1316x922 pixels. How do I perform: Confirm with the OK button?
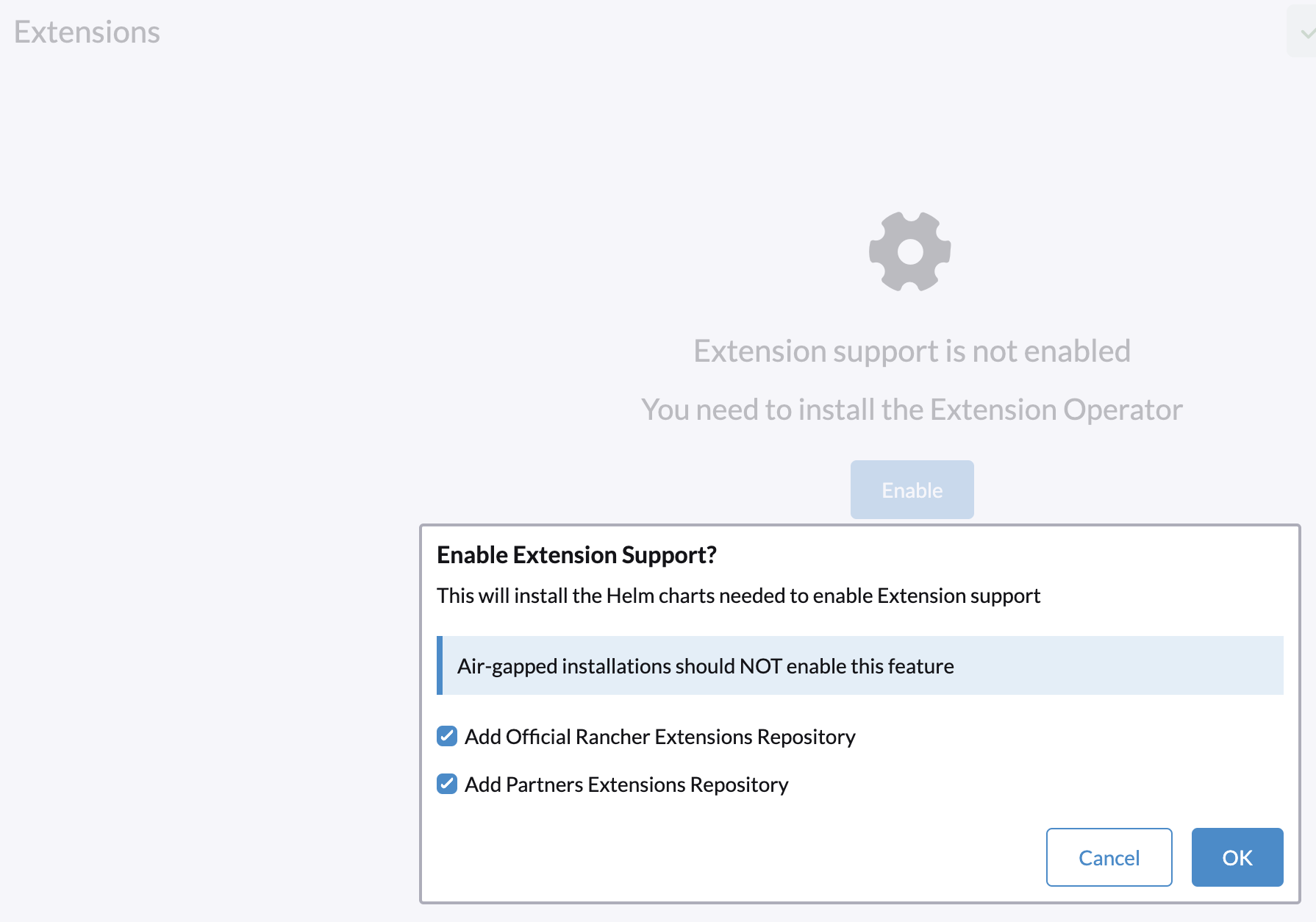click(x=1237, y=857)
